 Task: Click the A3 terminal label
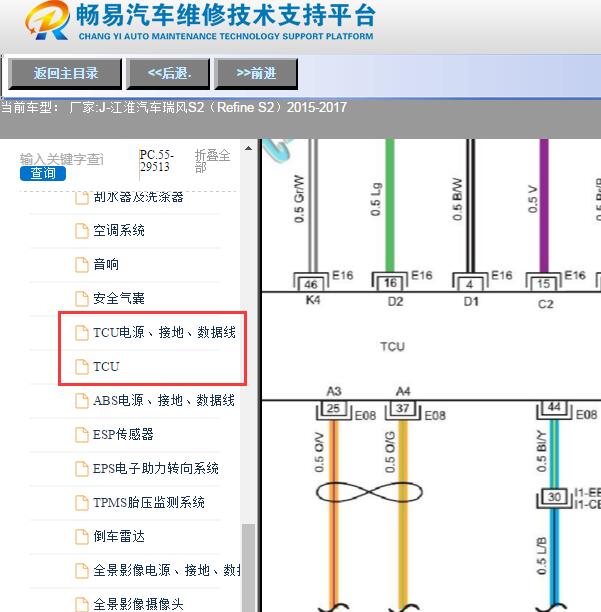tap(334, 391)
